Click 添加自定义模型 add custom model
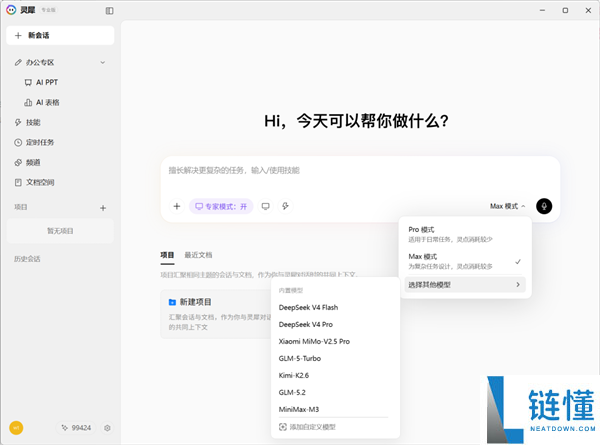The image size is (600, 445). 307,427
